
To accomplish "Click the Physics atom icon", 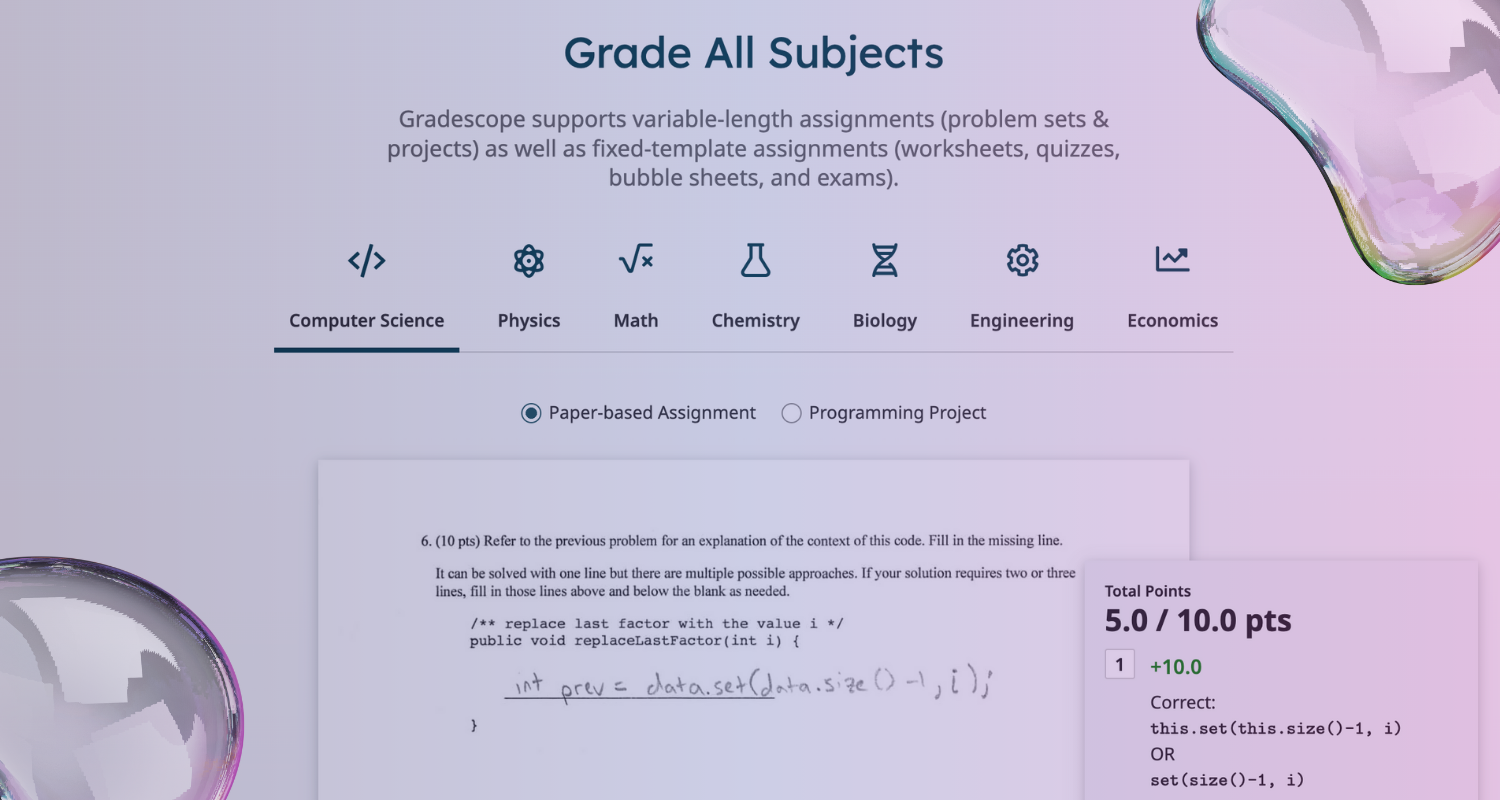I will coord(528,262).
